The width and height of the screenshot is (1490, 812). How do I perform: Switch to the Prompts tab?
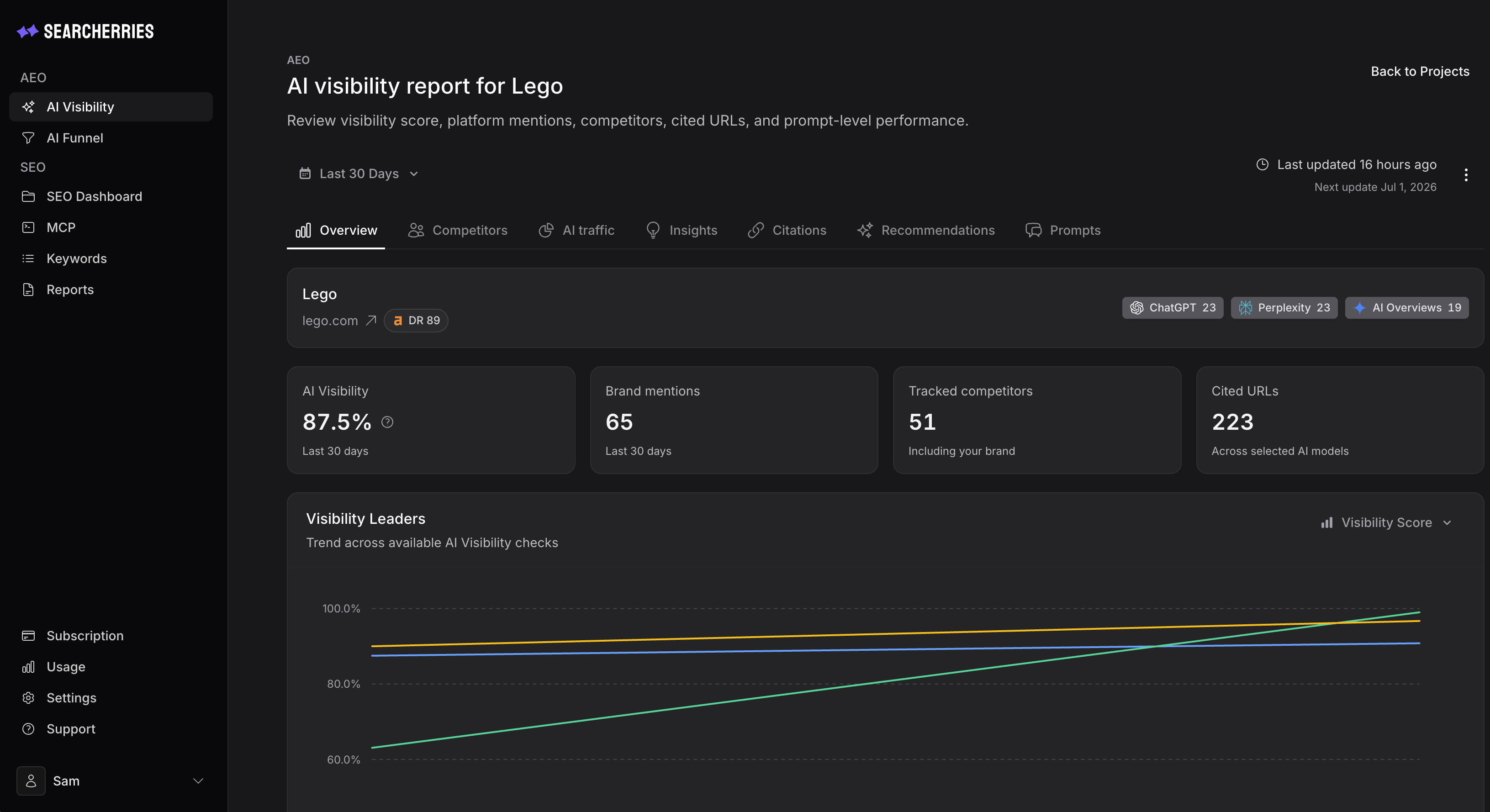(x=1063, y=231)
